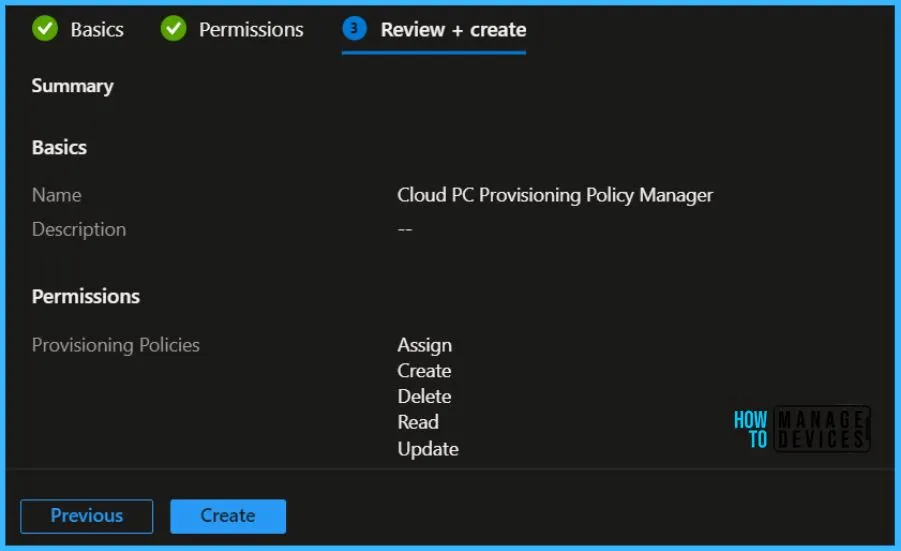Click the Description value placeholder dashes

[x=405, y=229]
